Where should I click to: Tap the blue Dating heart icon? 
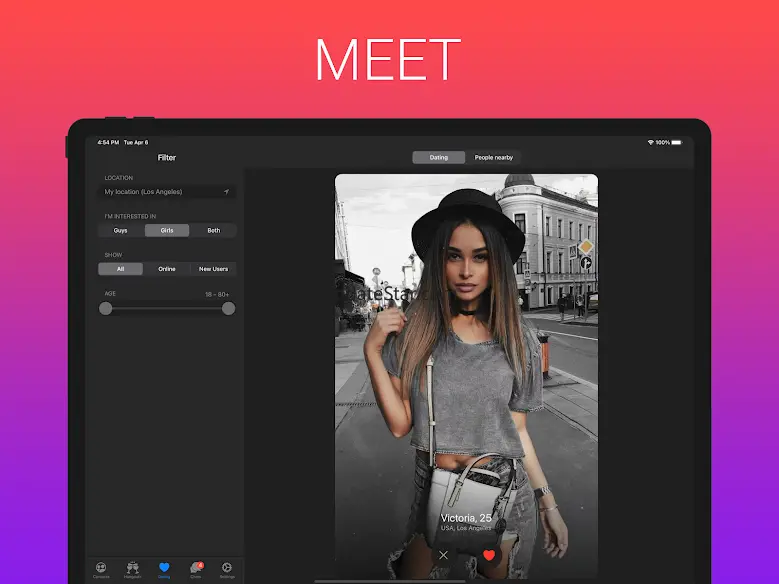point(164,568)
